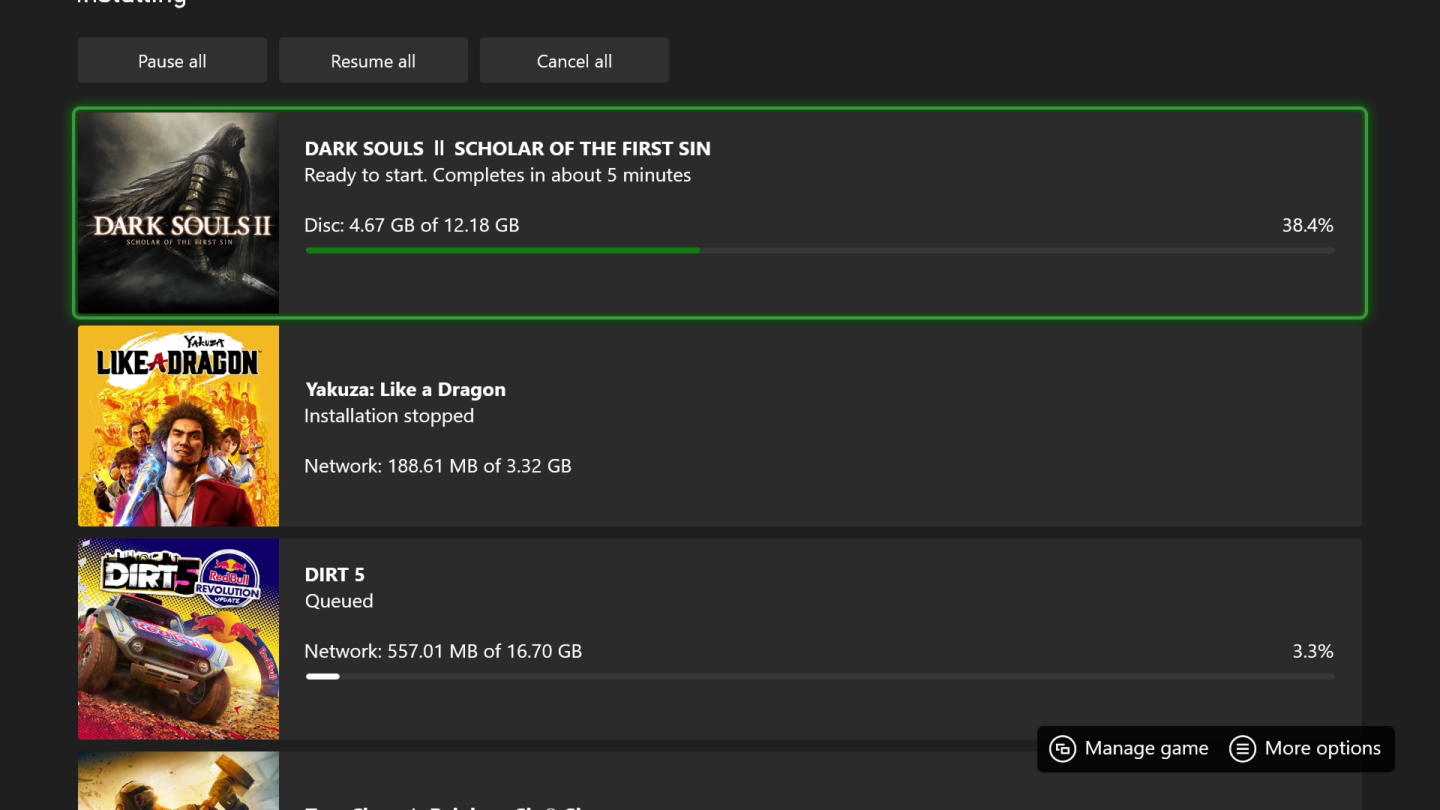Click the DARK SOULS II box art thumbnail
The height and width of the screenshot is (810, 1440).
point(178,212)
